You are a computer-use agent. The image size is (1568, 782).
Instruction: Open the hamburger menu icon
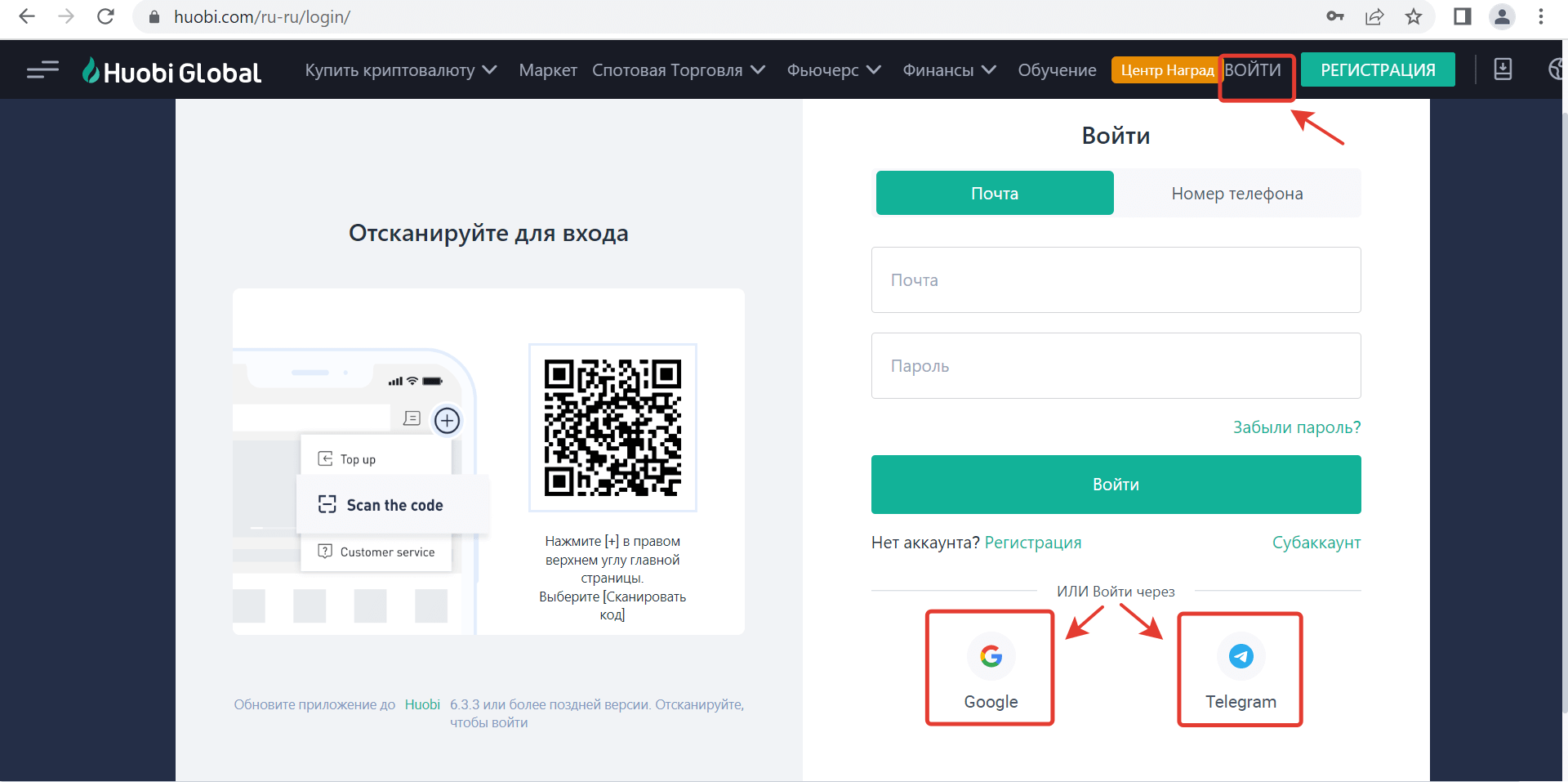[x=42, y=70]
